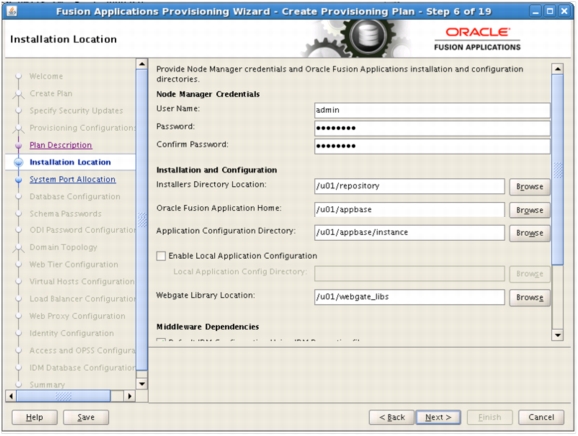Browse for Oracle Fusion Application Home
This screenshot has height=436, width=578.
[x=529, y=210]
